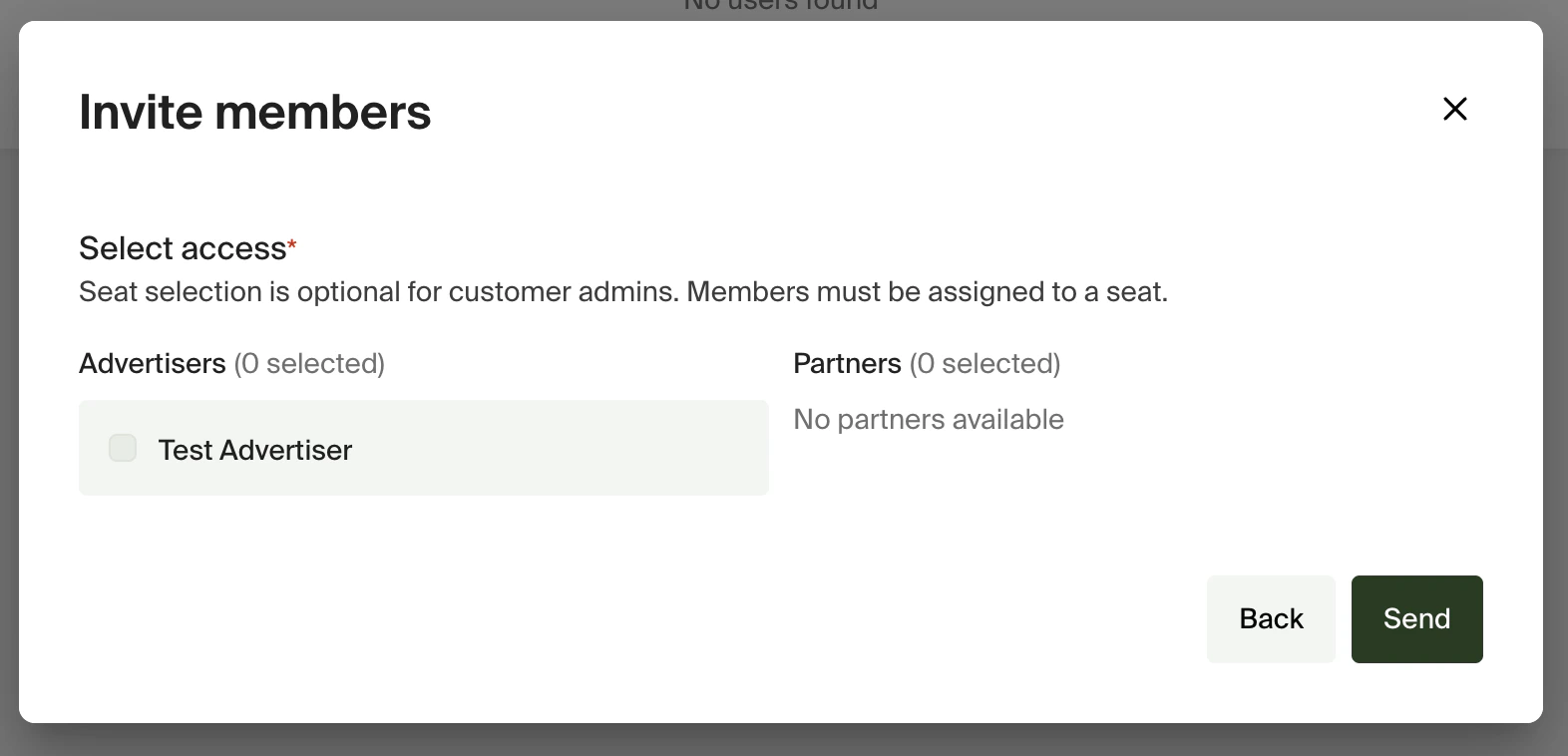Click the 0 selected counter for Partners
Screen dimensions: 1568x756
tap(984, 363)
